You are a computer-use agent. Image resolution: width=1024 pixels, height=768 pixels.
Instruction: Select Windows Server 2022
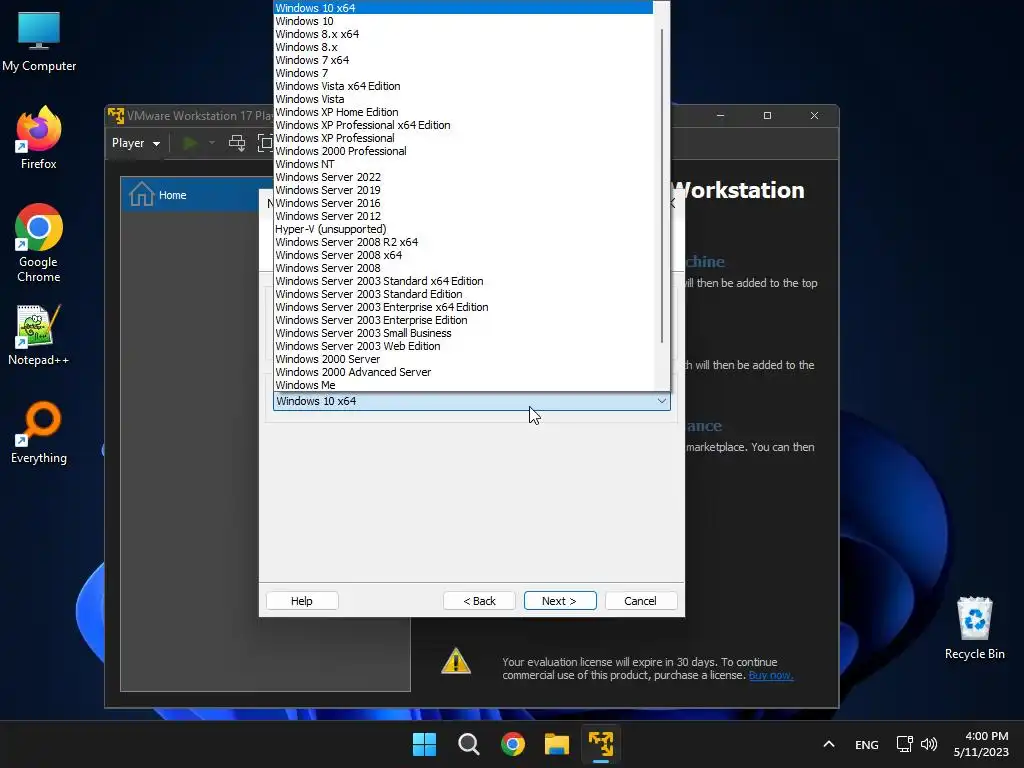pyautogui.click(x=463, y=177)
